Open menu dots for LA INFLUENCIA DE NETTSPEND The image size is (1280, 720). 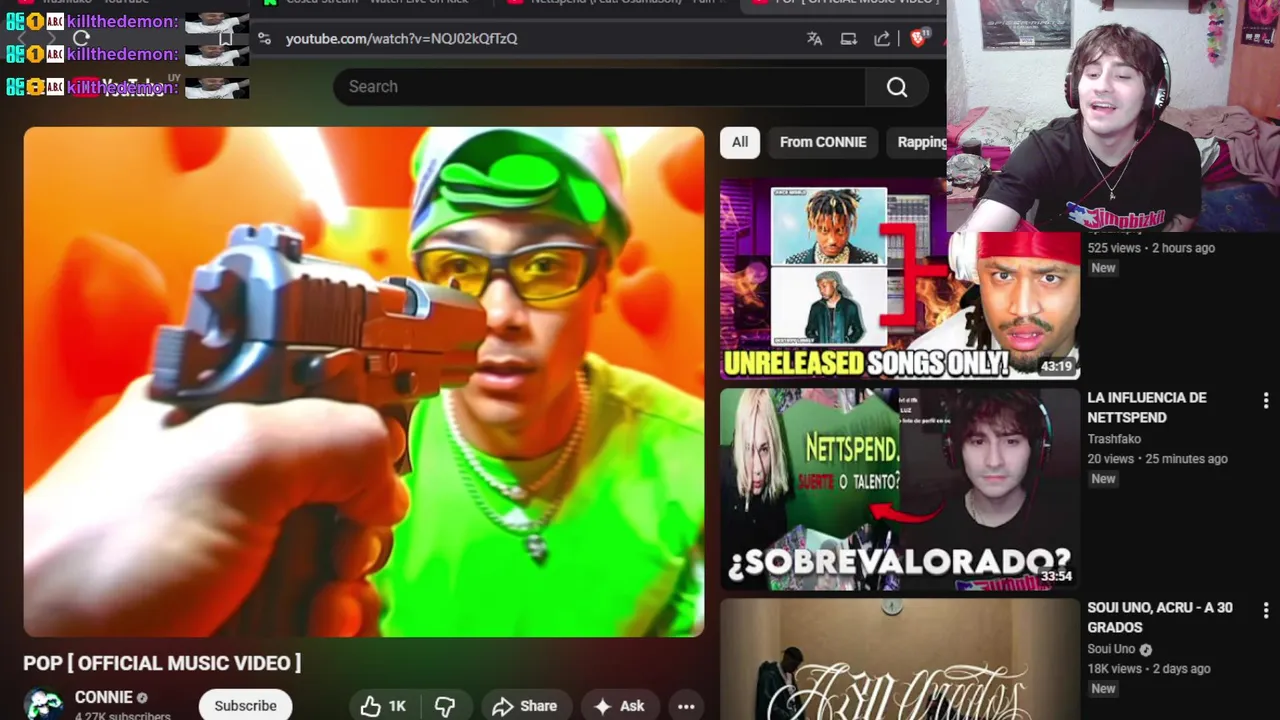1266,400
